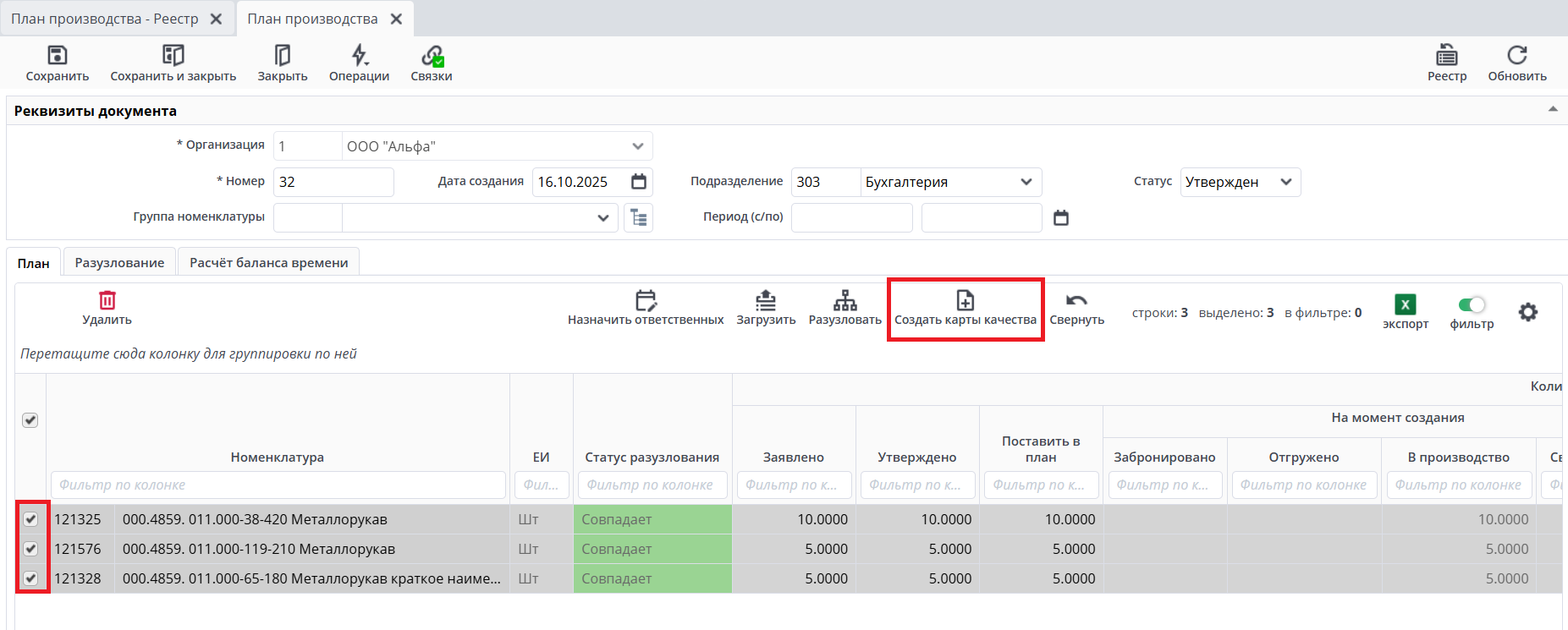
Task: Click Разузловать hierarchy icon
Action: [845, 300]
